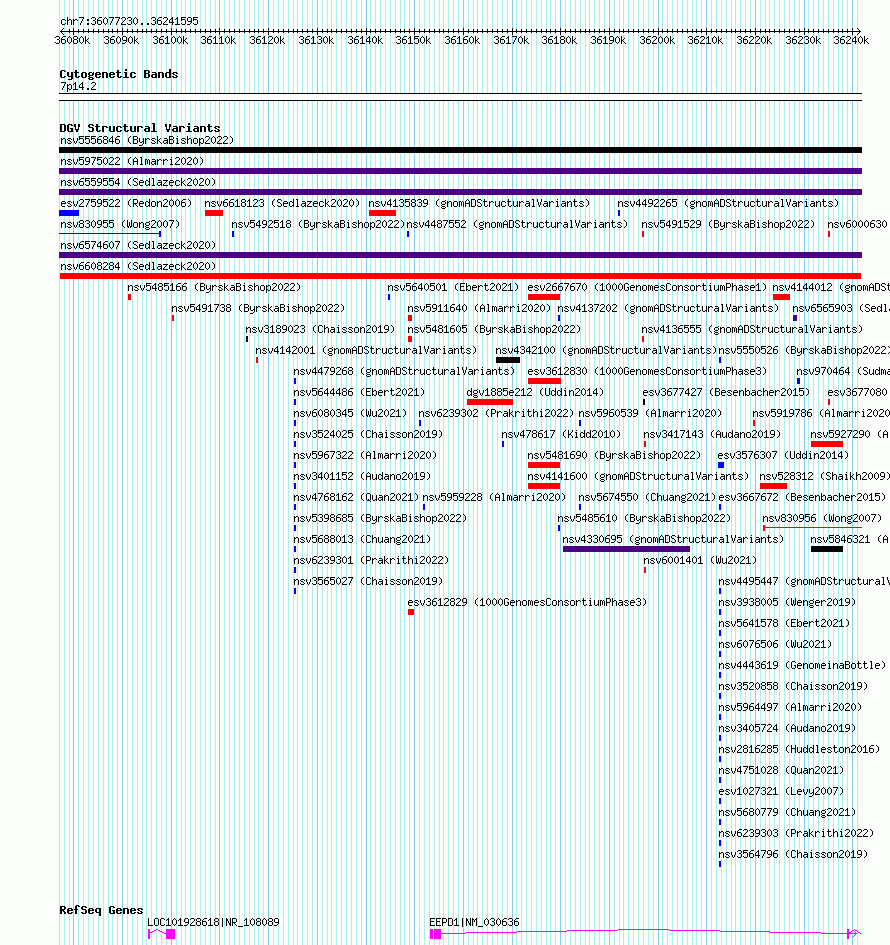The image size is (890, 945).
Task: Click esv3612829 (1000GenomesConsortiumPhase3) label
Action: (527, 603)
